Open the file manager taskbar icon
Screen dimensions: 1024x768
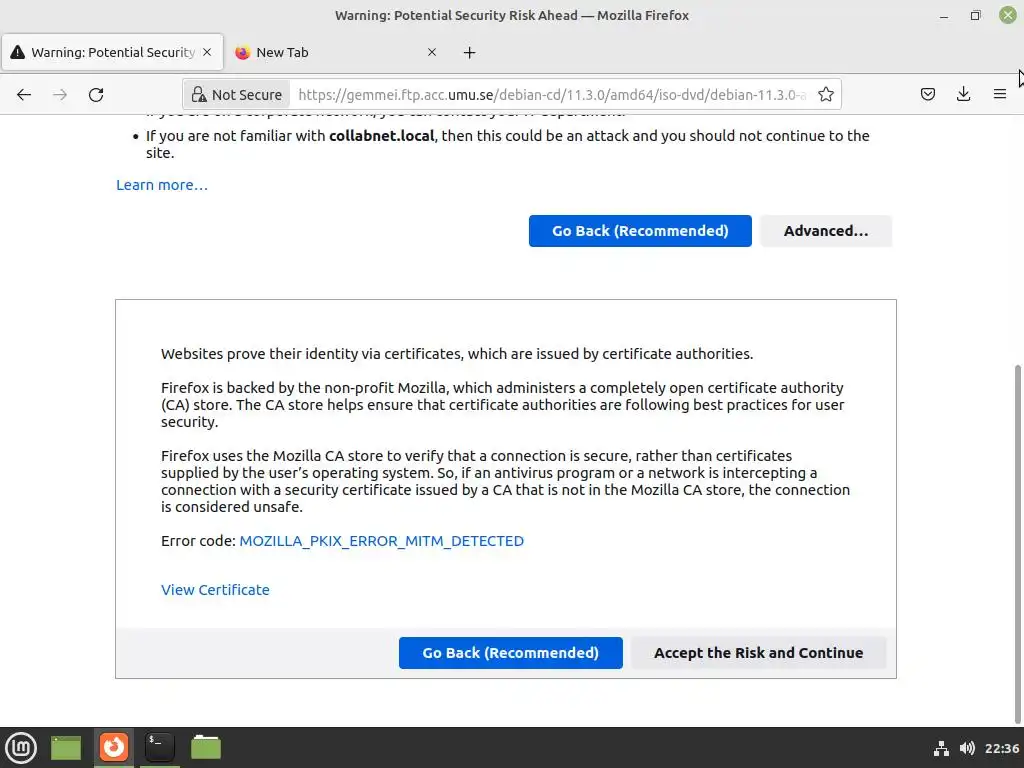click(x=206, y=747)
